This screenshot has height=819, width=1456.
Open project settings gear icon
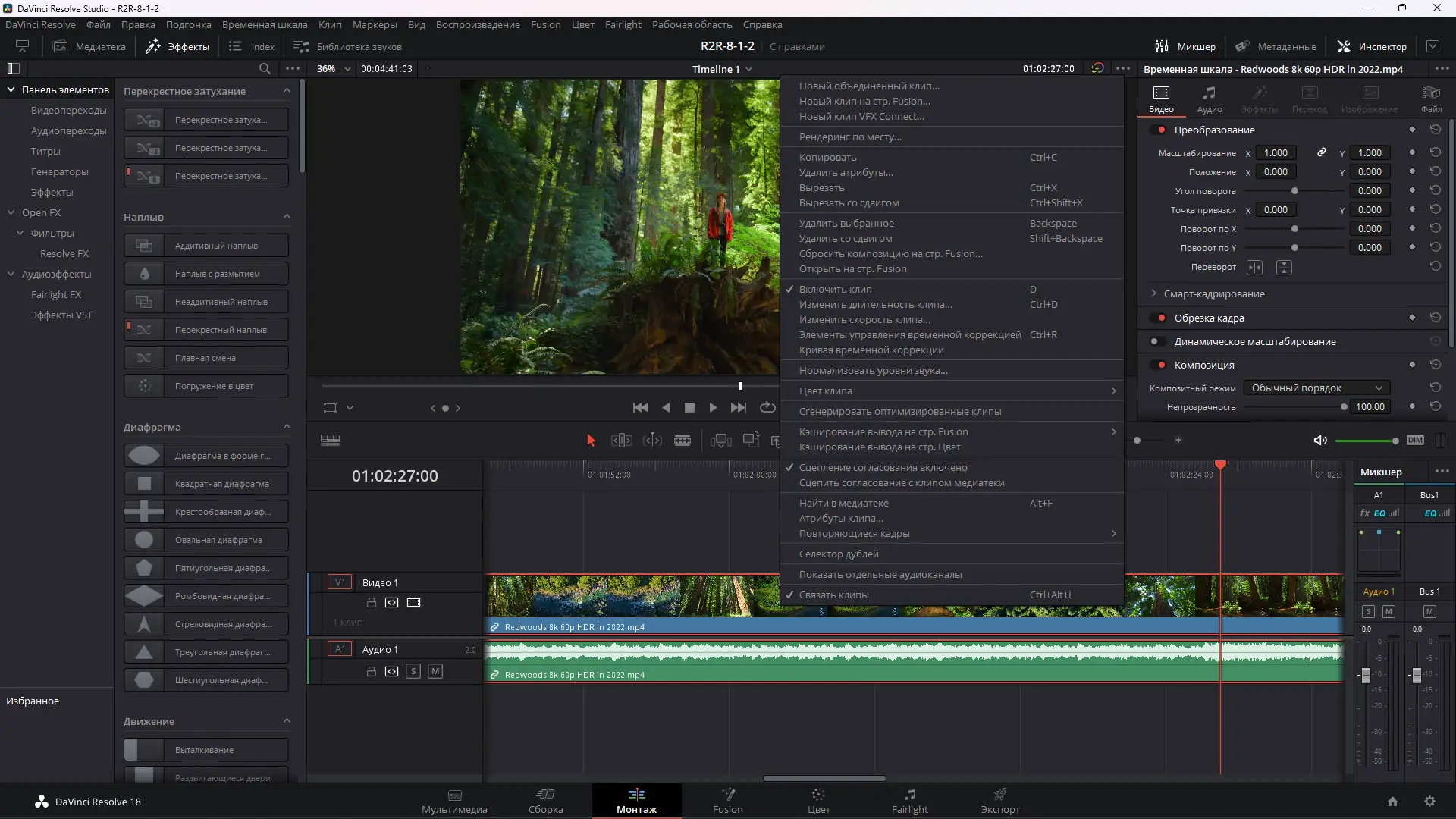[x=1429, y=802]
